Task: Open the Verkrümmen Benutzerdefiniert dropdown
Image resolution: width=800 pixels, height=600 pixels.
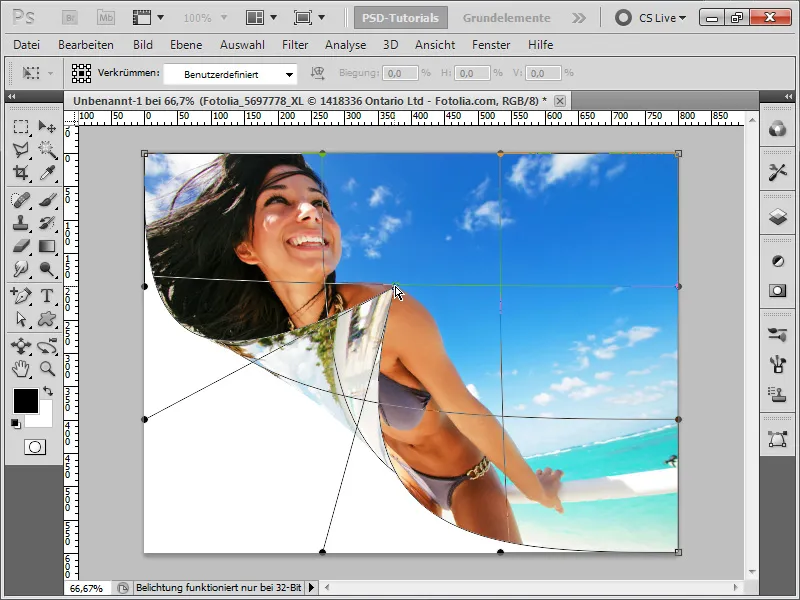Action: coord(230,73)
